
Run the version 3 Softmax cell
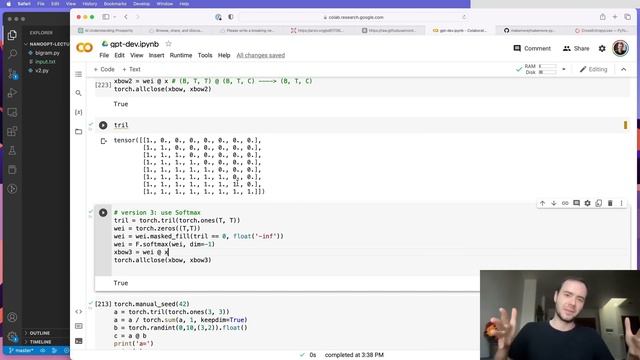point(103,213)
